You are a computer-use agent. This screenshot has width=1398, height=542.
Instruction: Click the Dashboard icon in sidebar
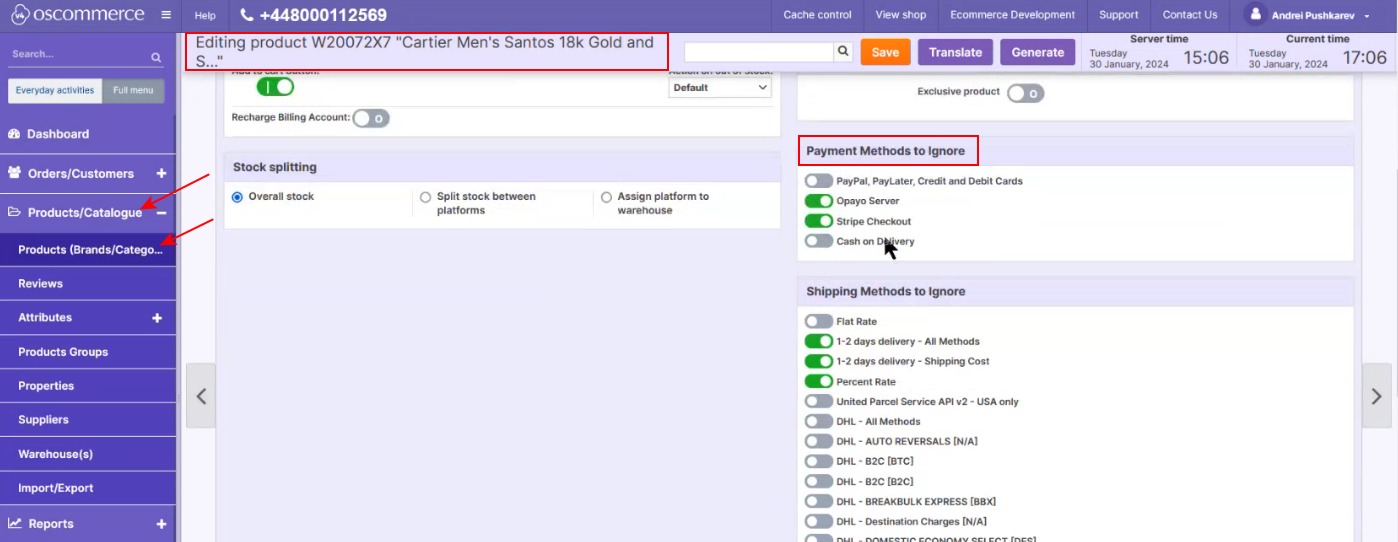pos(14,134)
